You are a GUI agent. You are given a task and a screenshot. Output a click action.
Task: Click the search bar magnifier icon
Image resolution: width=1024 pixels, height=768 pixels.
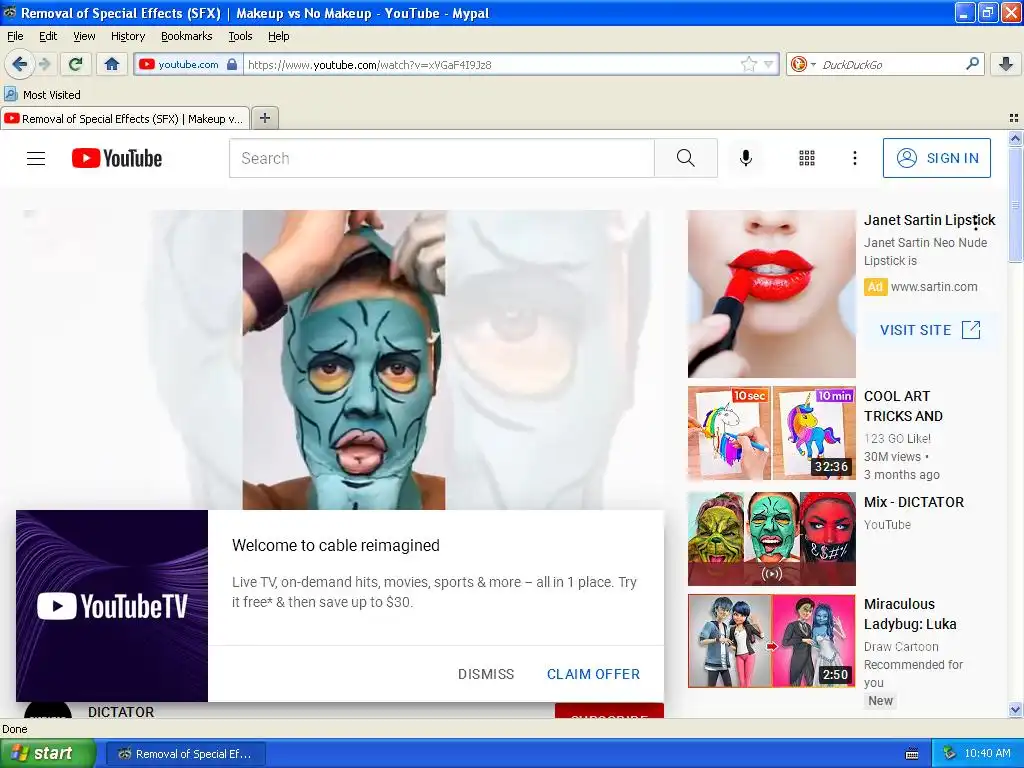coord(972,64)
